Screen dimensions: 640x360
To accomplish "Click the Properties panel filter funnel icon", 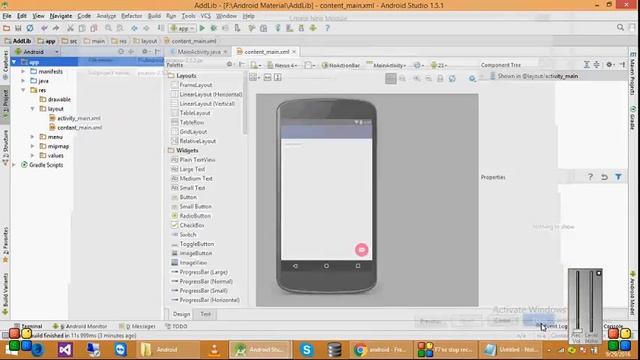I will click(618, 177).
